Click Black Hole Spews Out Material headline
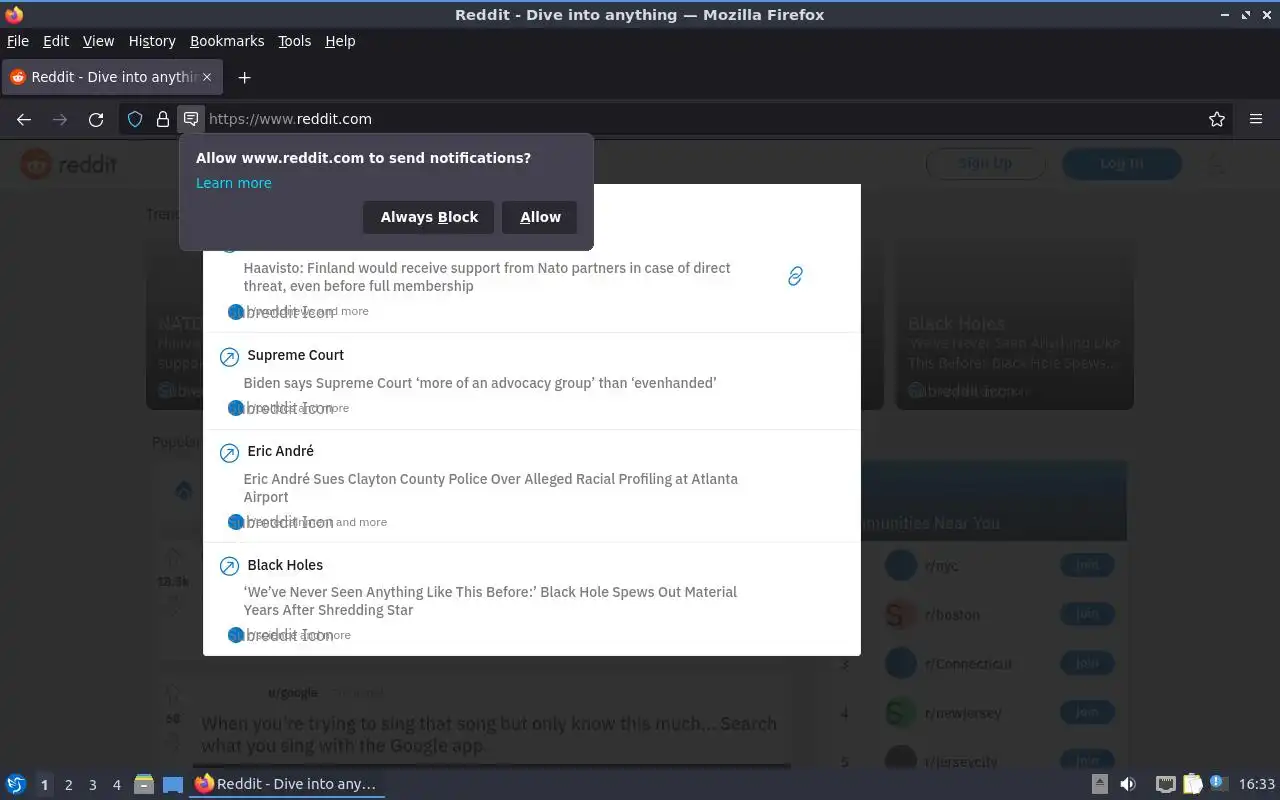 (x=490, y=601)
